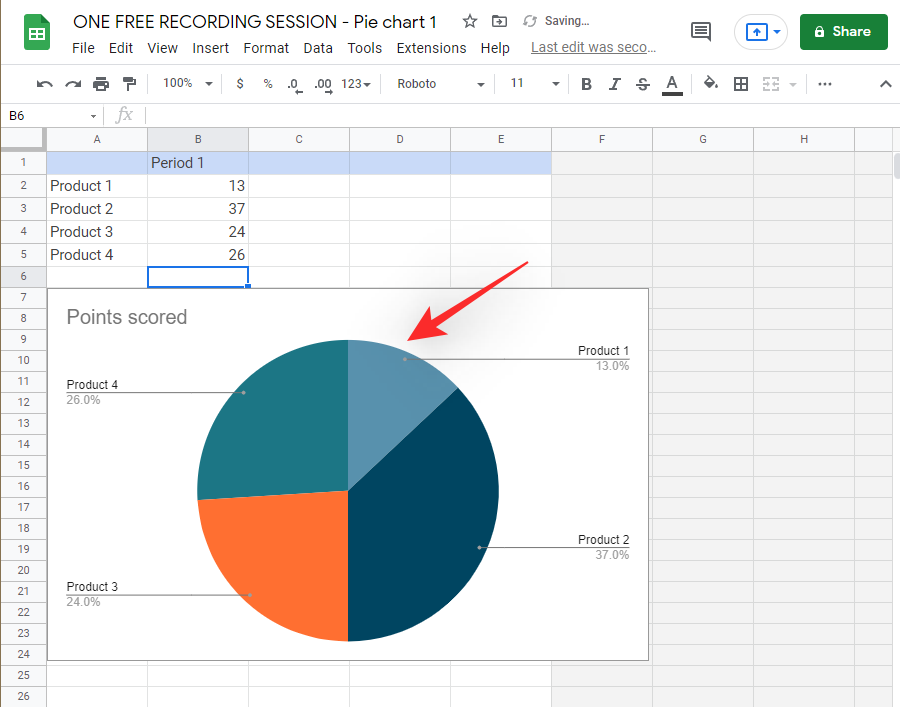
Task: Expand the Roboto font dropdown
Action: point(440,84)
